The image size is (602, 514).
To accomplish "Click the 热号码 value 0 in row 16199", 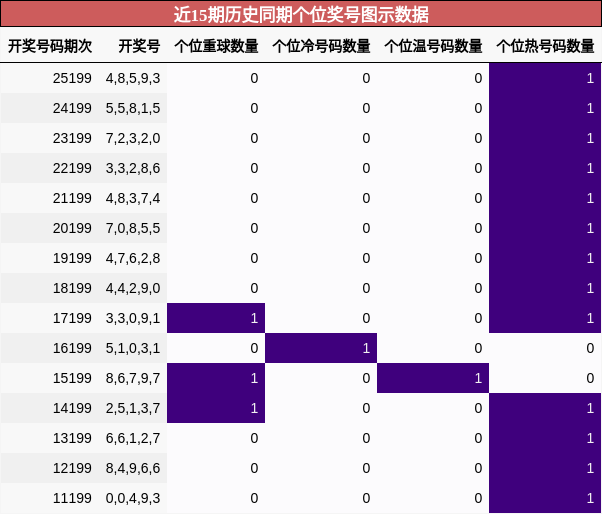I will (x=590, y=348).
